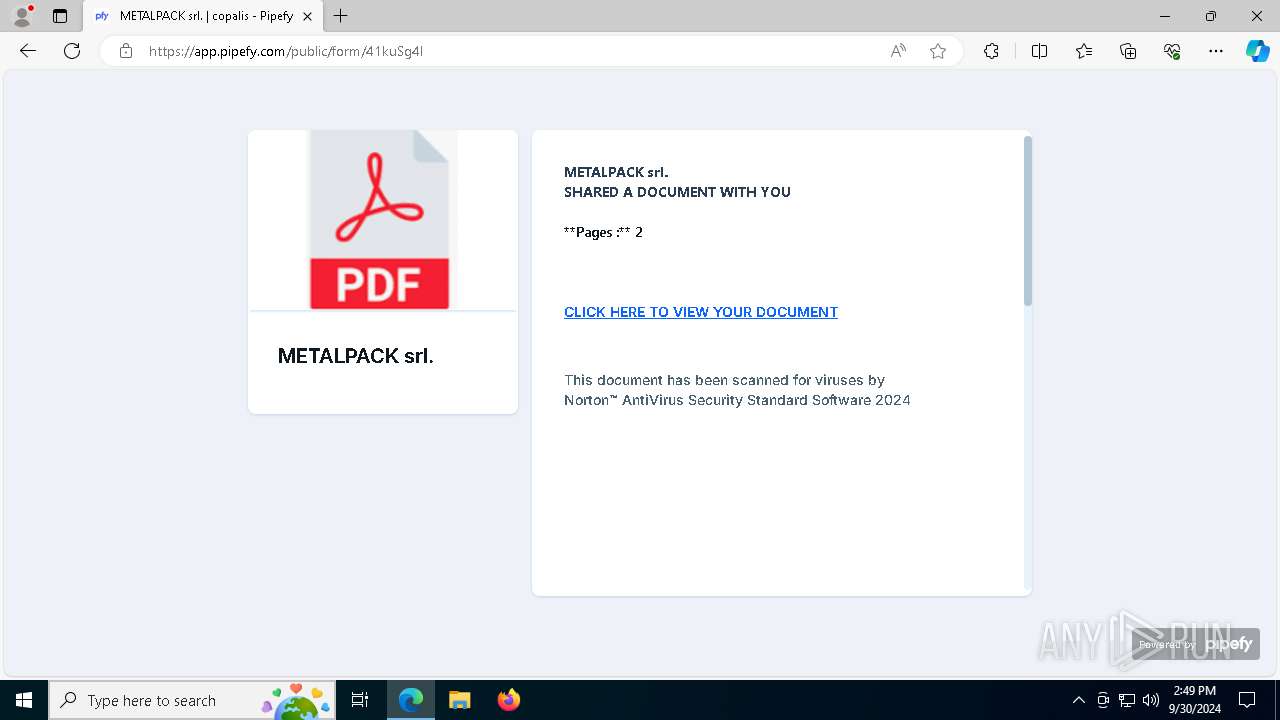The width and height of the screenshot is (1280, 720).
Task: Go back with the back arrow
Action: tap(28, 51)
